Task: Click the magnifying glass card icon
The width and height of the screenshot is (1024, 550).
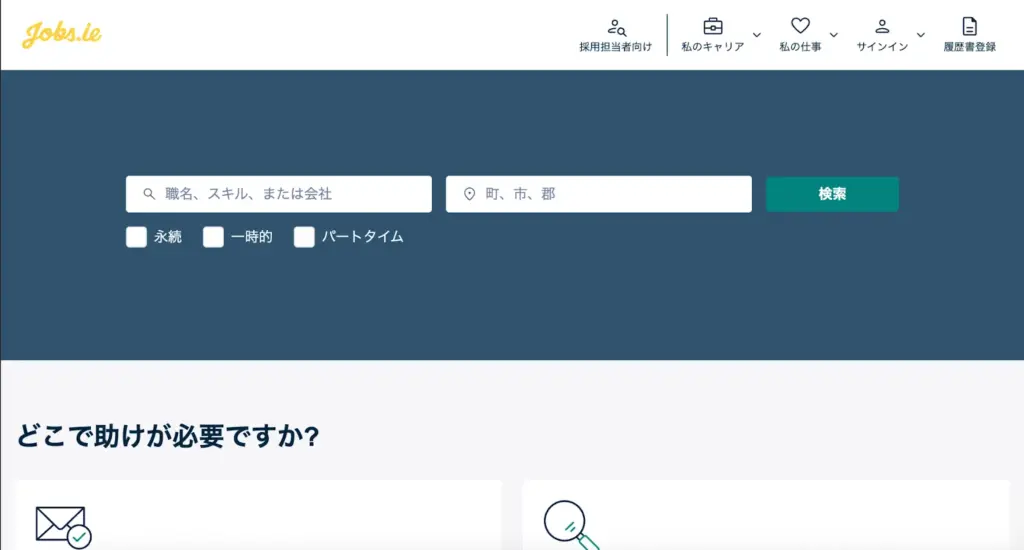Action: coord(571,525)
